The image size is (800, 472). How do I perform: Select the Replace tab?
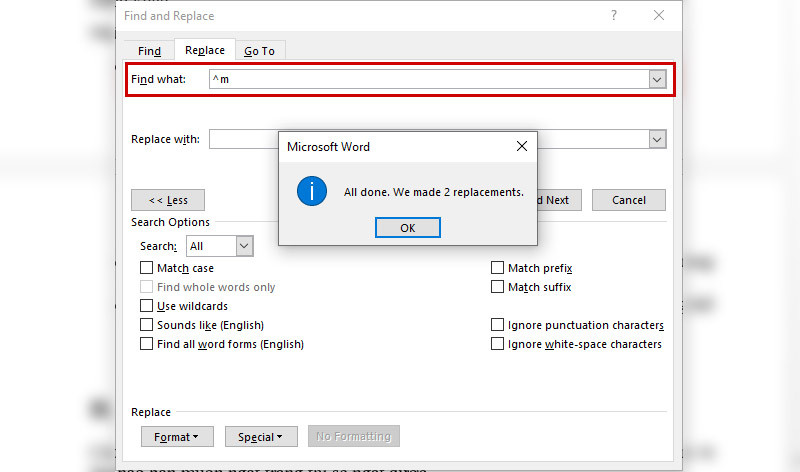[x=205, y=50]
